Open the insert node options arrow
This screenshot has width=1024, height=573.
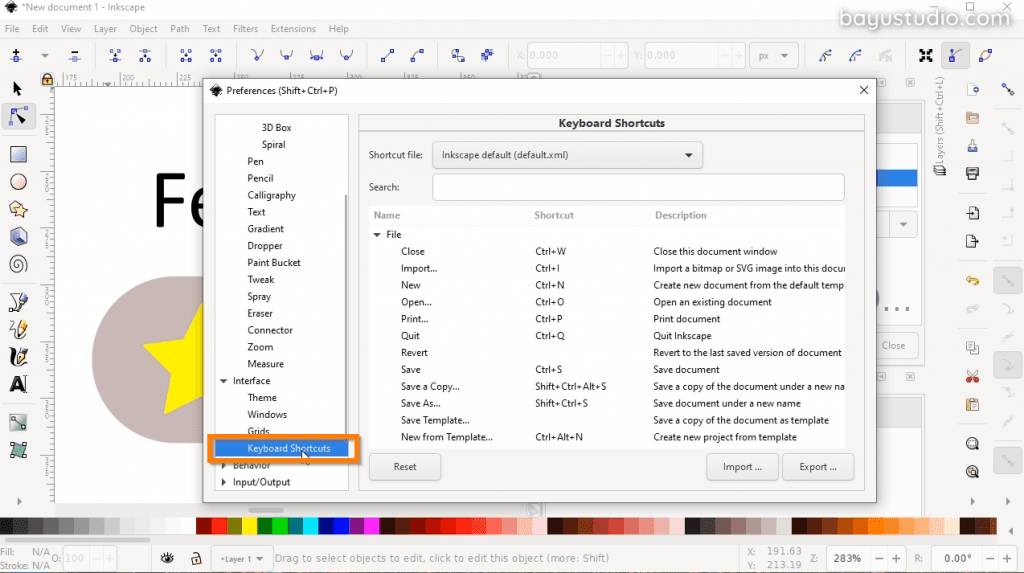(x=44, y=56)
